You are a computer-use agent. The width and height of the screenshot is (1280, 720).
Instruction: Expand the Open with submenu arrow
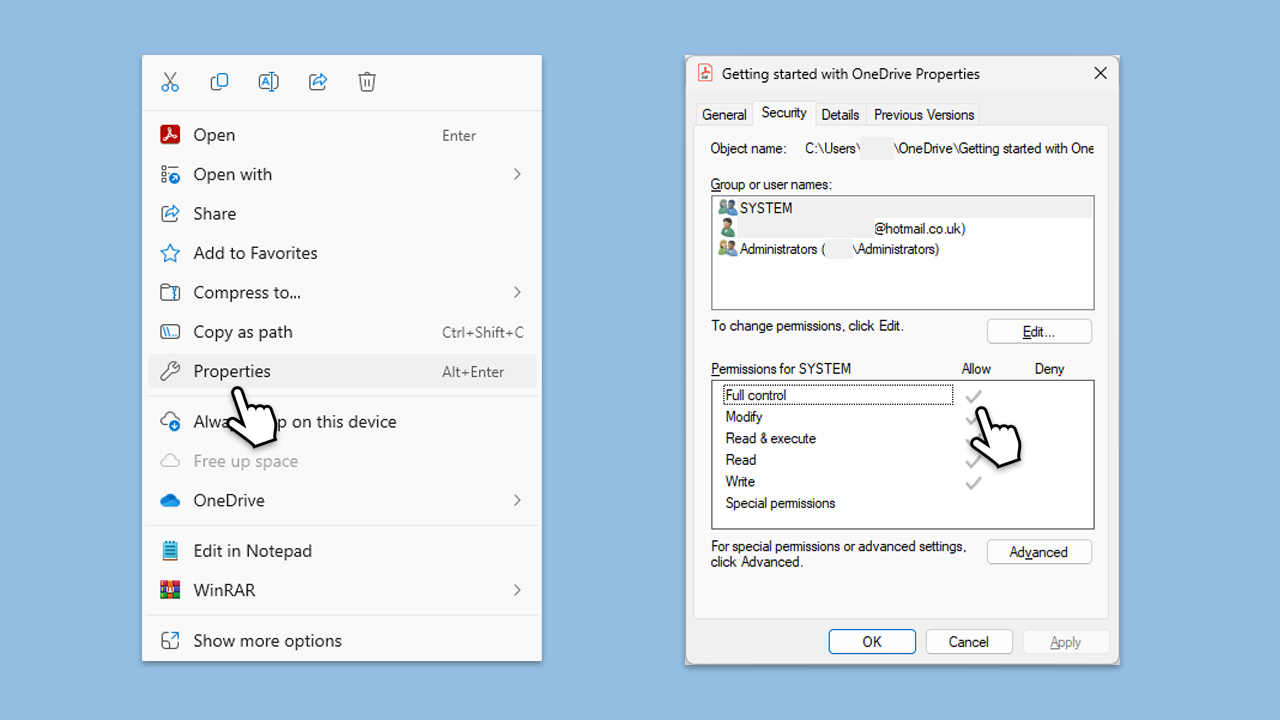tap(517, 174)
